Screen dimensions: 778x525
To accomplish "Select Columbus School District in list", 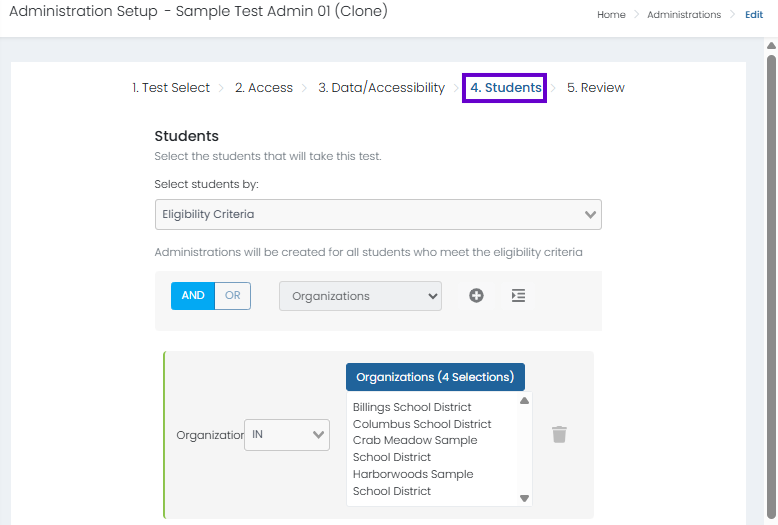I will 422,424.
